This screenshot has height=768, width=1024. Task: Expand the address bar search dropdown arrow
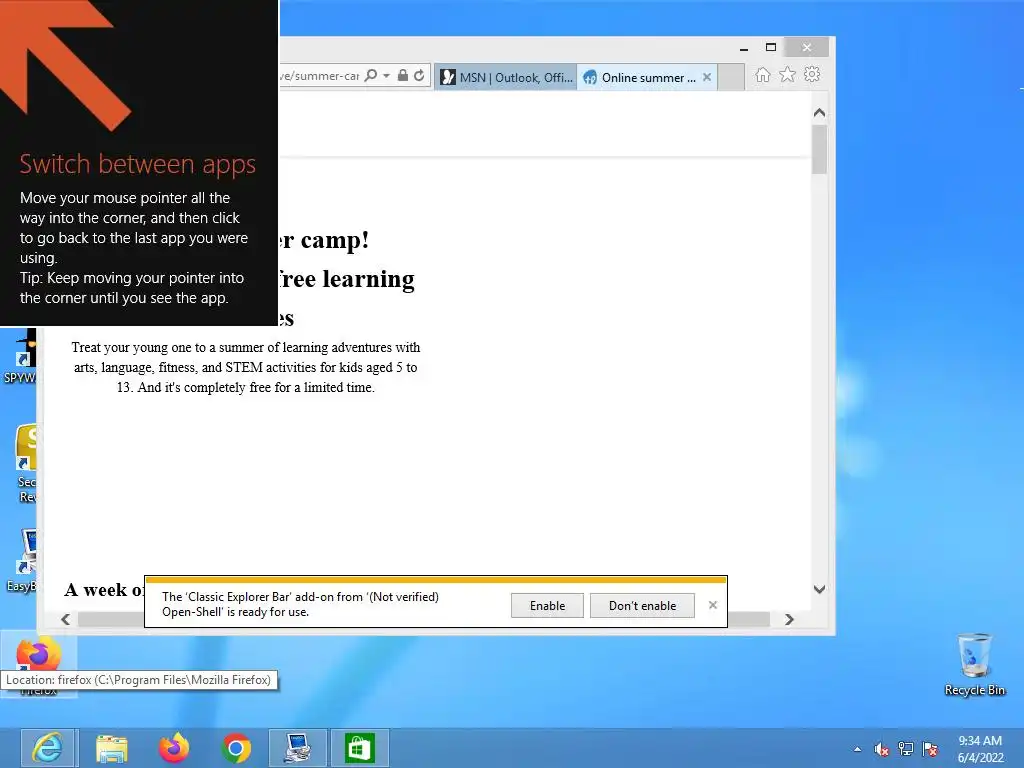pyautogui.click(x=386, y=76)
